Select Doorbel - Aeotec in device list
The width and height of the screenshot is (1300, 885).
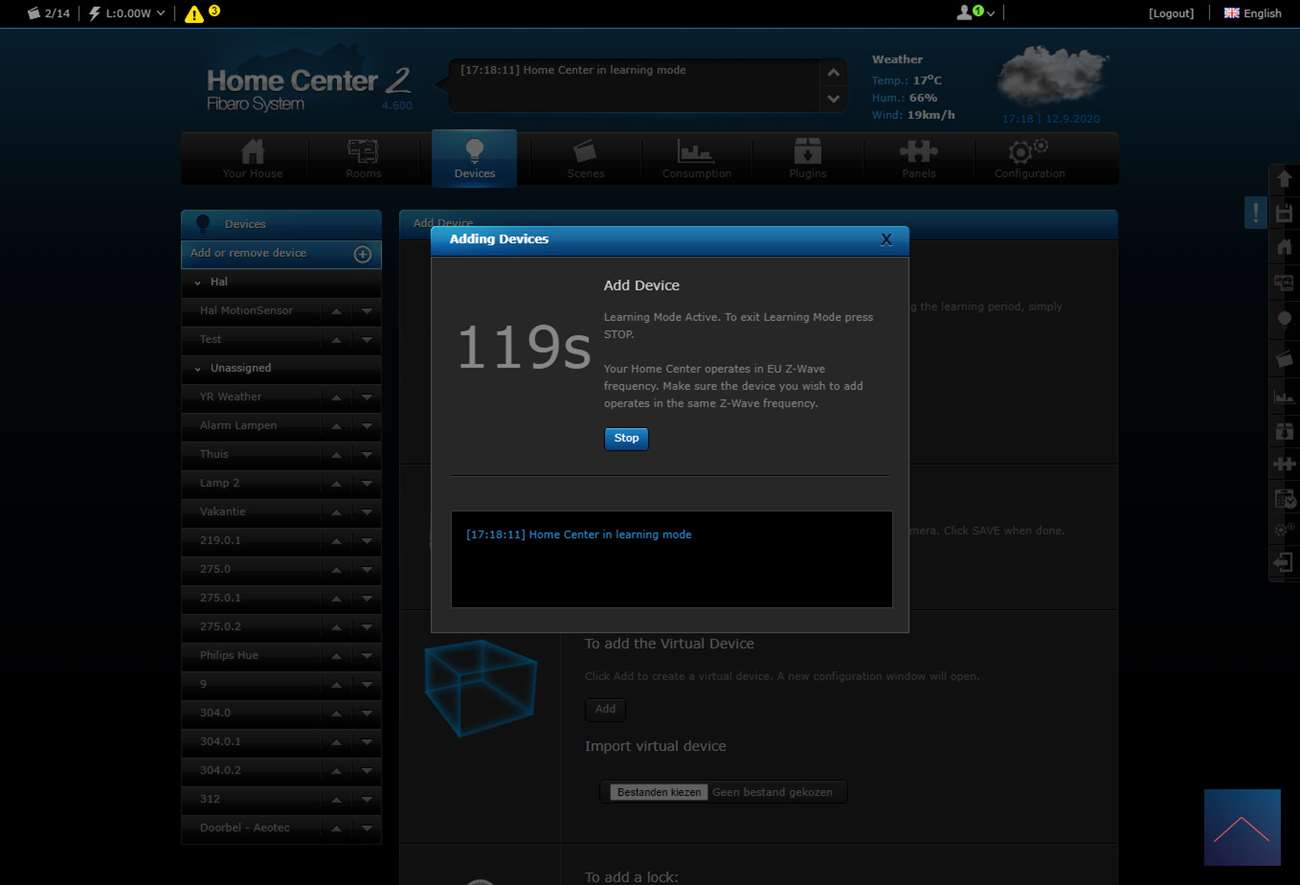tap(245, 828)
